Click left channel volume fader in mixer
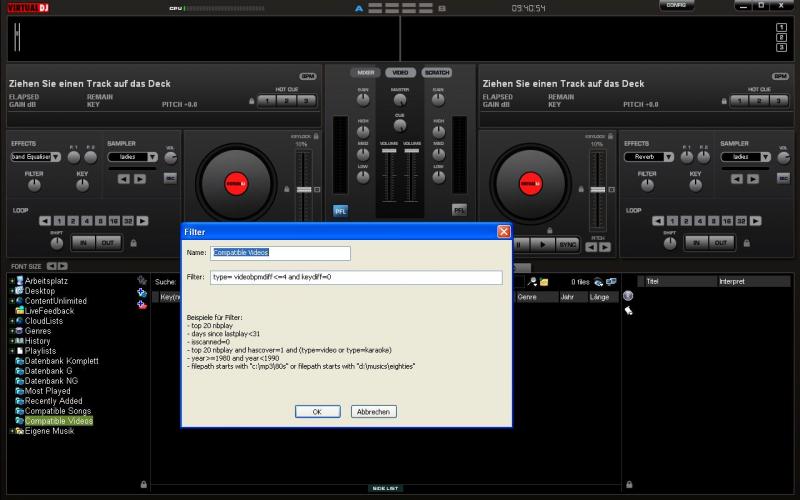This screenshot has width=800, height=500. (x=389, y=151)
